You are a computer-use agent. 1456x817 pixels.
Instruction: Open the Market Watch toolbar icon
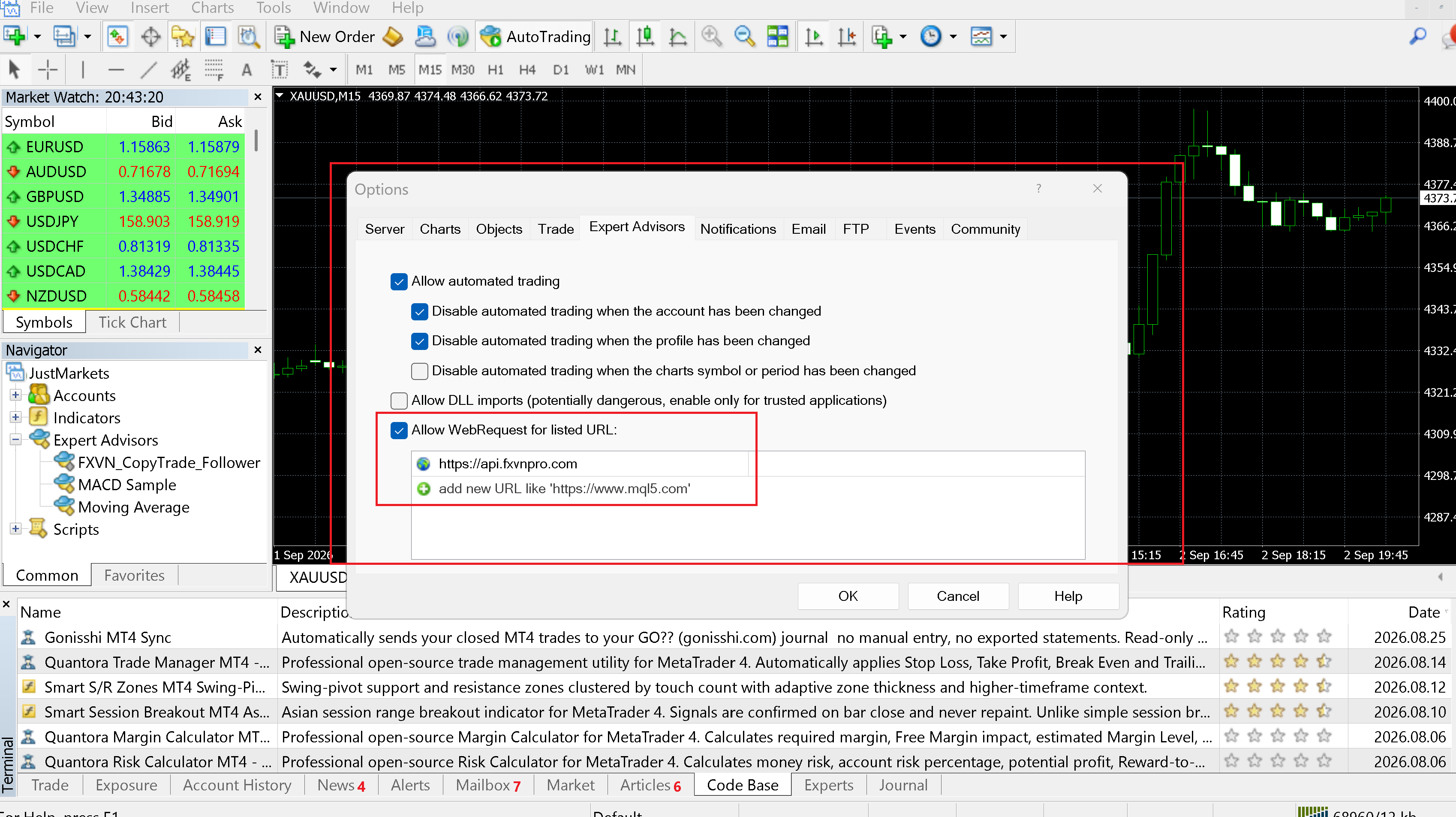pyautogui.click(x=117, y=37)
